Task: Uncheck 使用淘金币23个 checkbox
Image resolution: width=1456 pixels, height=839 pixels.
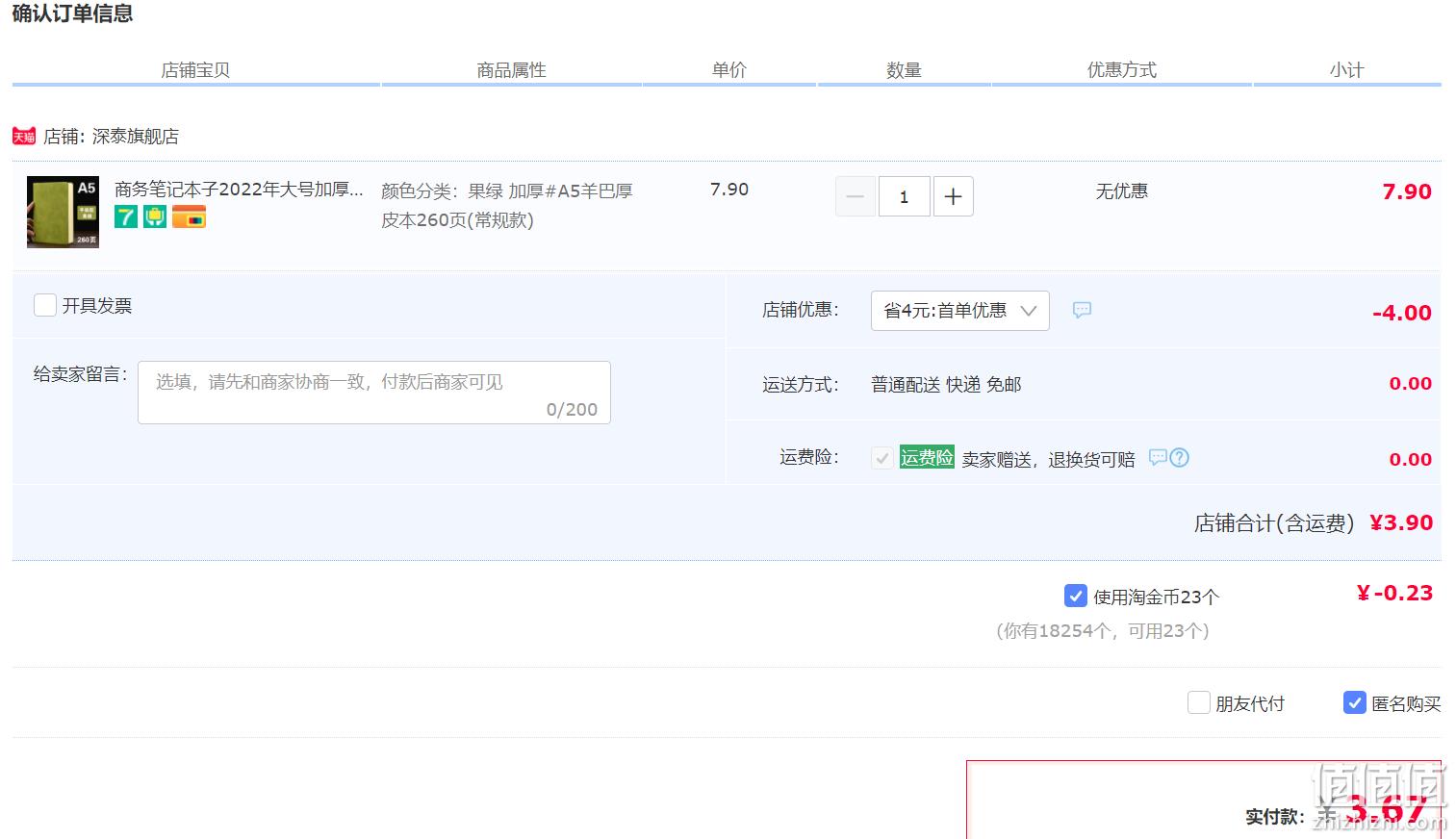Action: [1076, 596]
